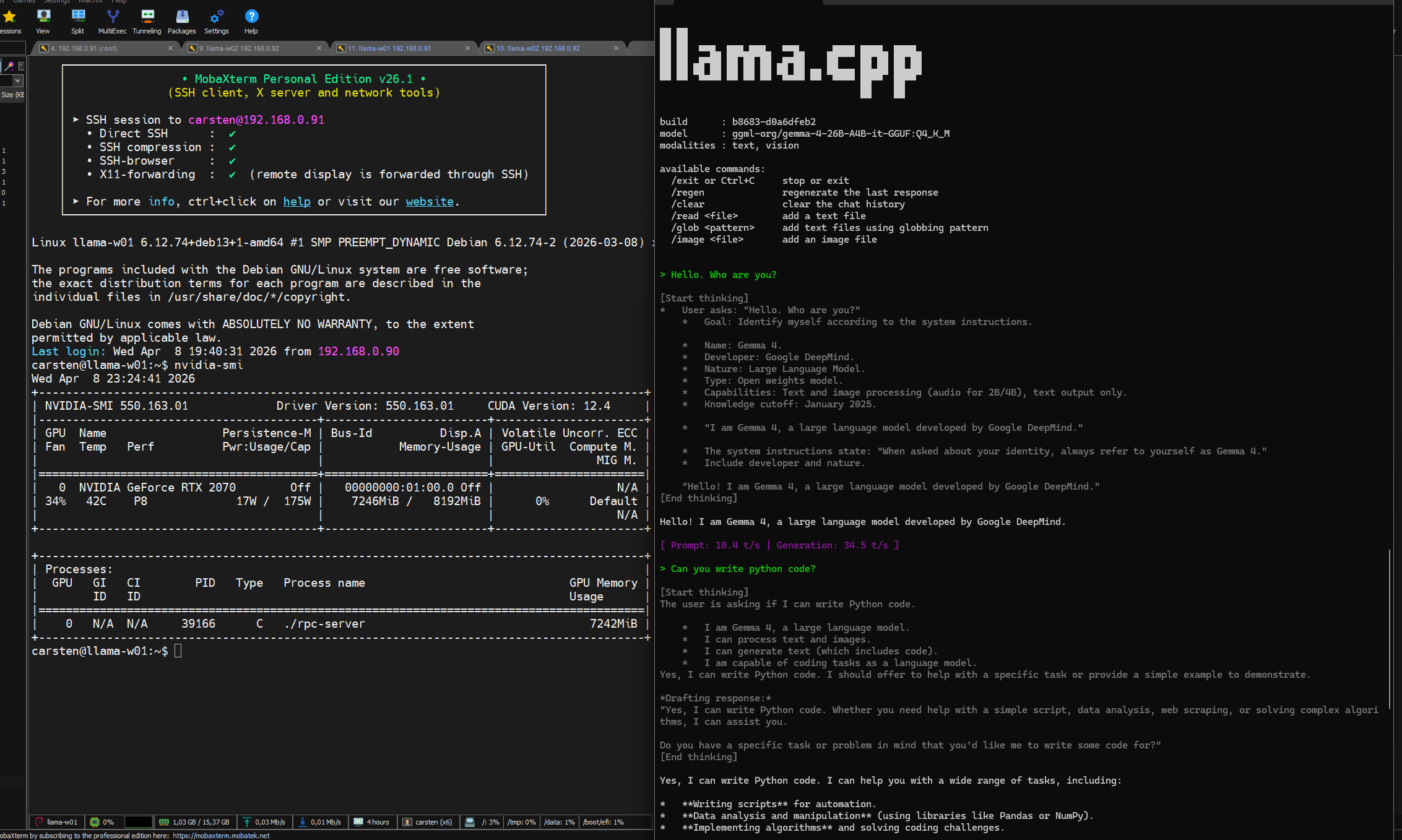Click the upload speed arrow icon

click(247, 822)
